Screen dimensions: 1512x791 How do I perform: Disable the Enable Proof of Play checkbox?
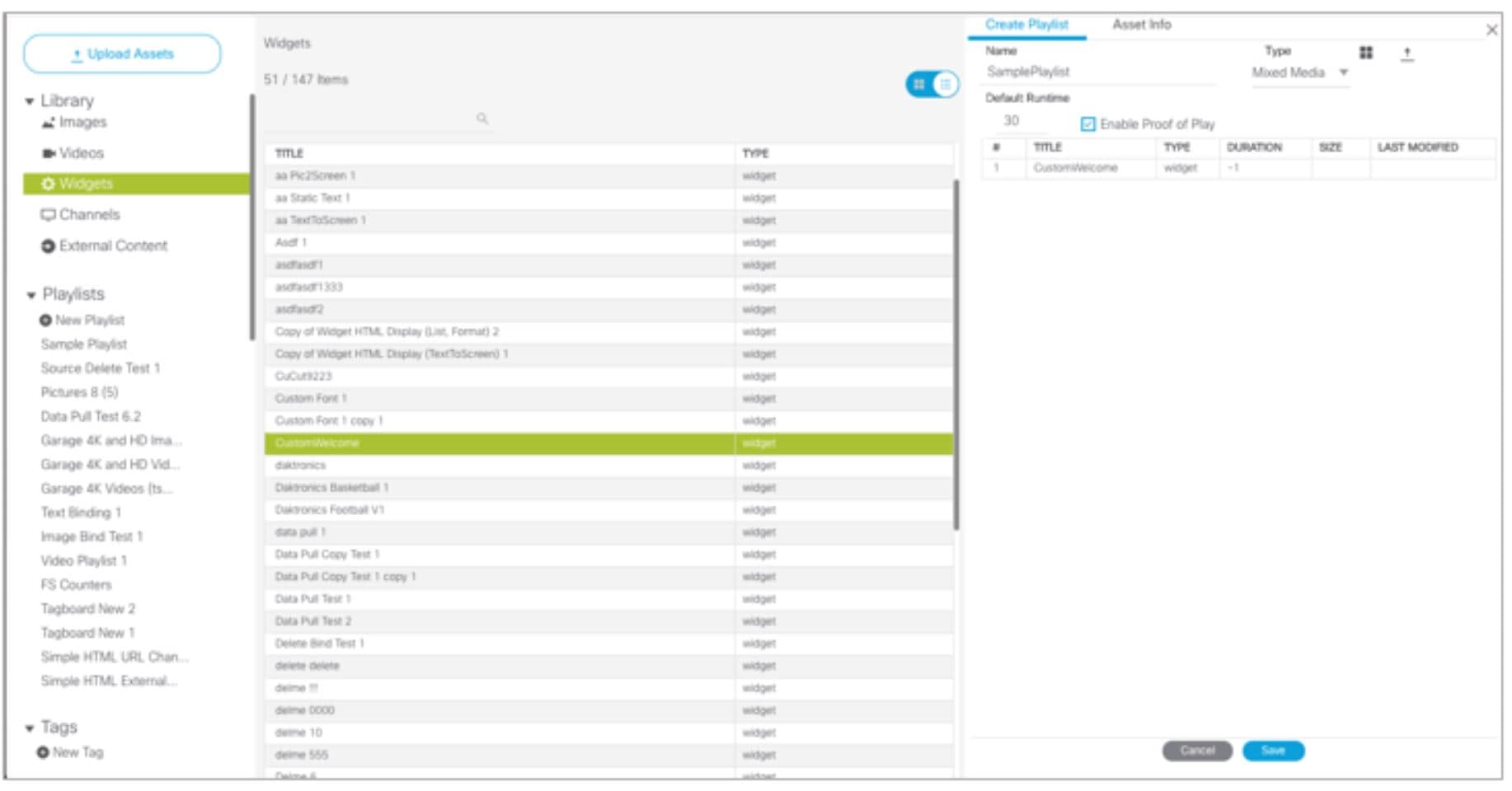[x=1087, y=124]
